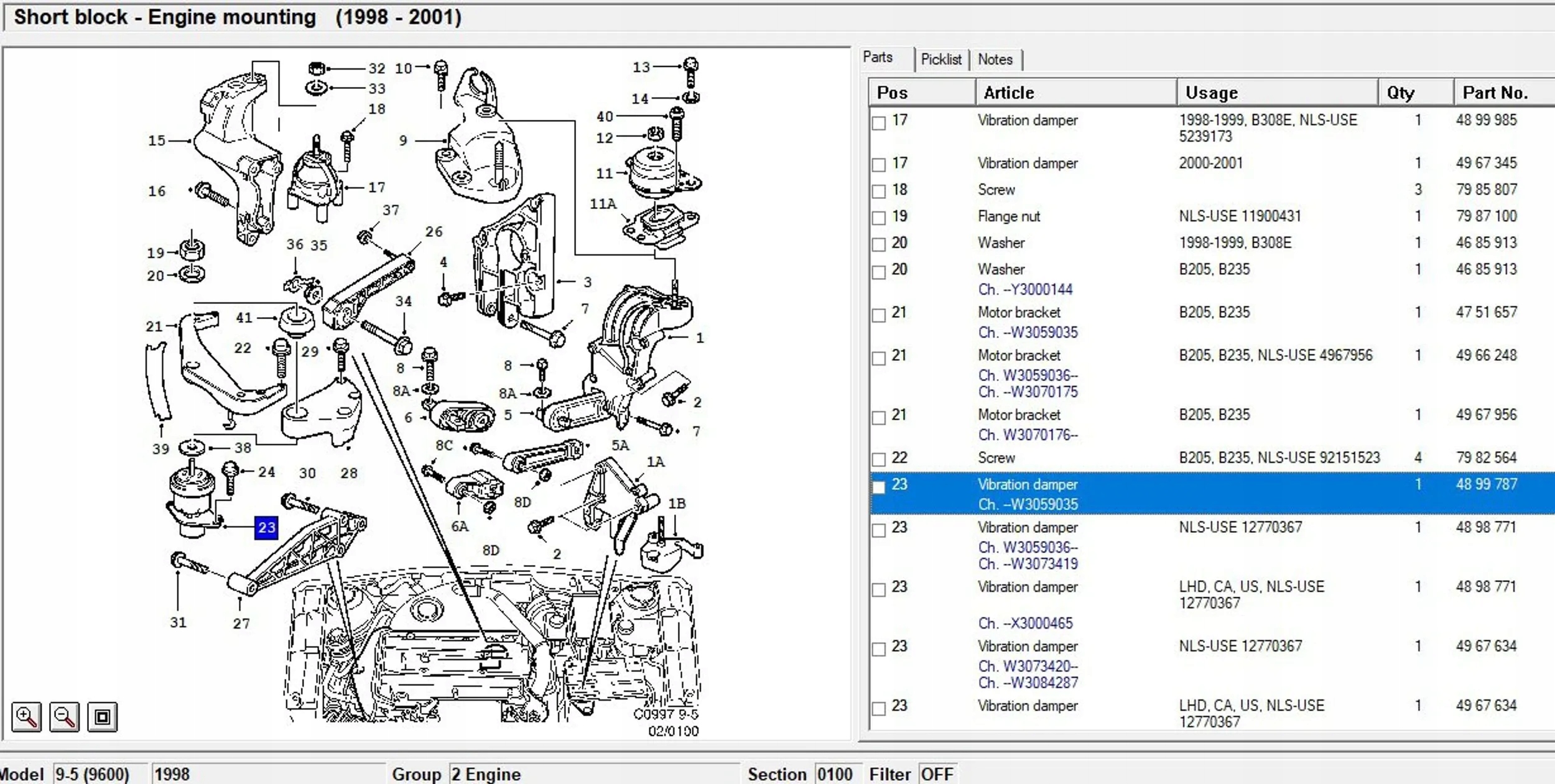Click highlighted position 23 in diagram

pyautogui.click(x=266, y=528)
